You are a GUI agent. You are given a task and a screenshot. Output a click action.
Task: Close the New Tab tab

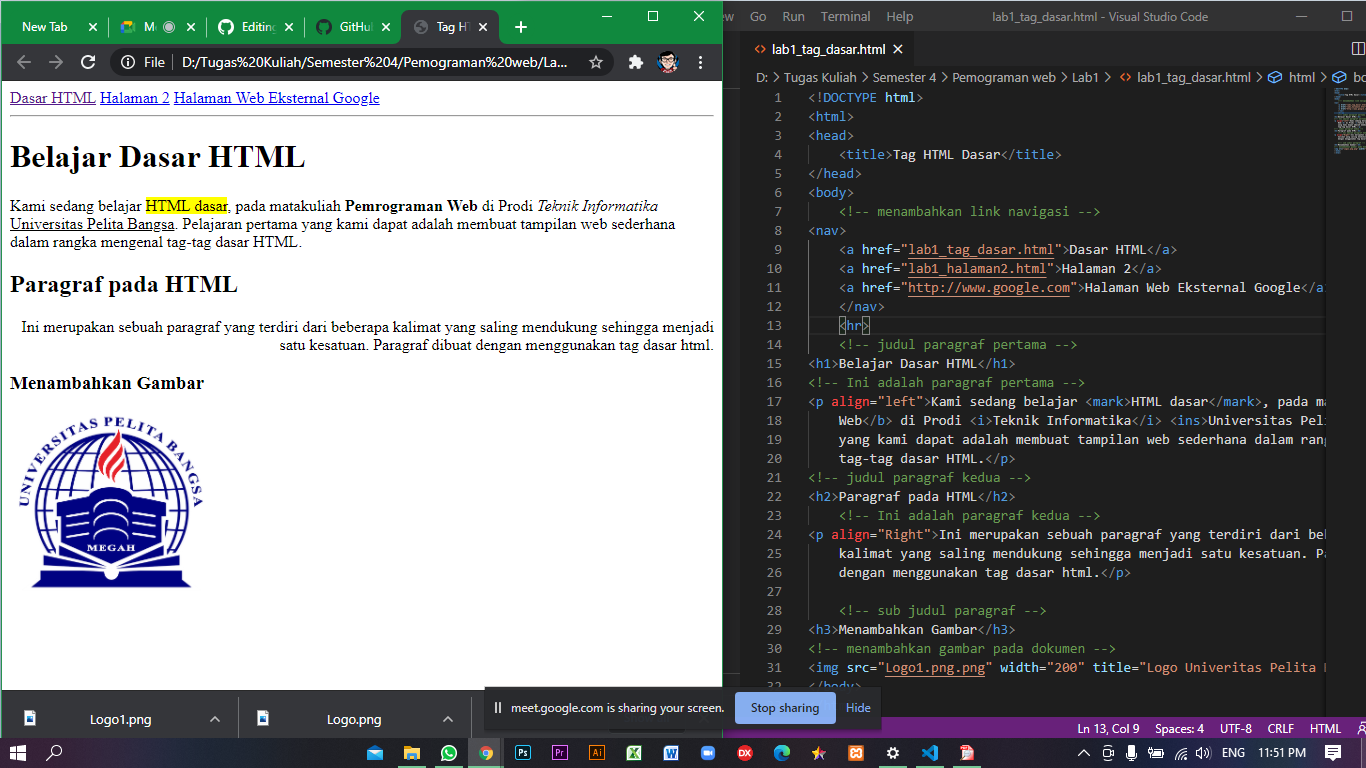click(93, 27)
